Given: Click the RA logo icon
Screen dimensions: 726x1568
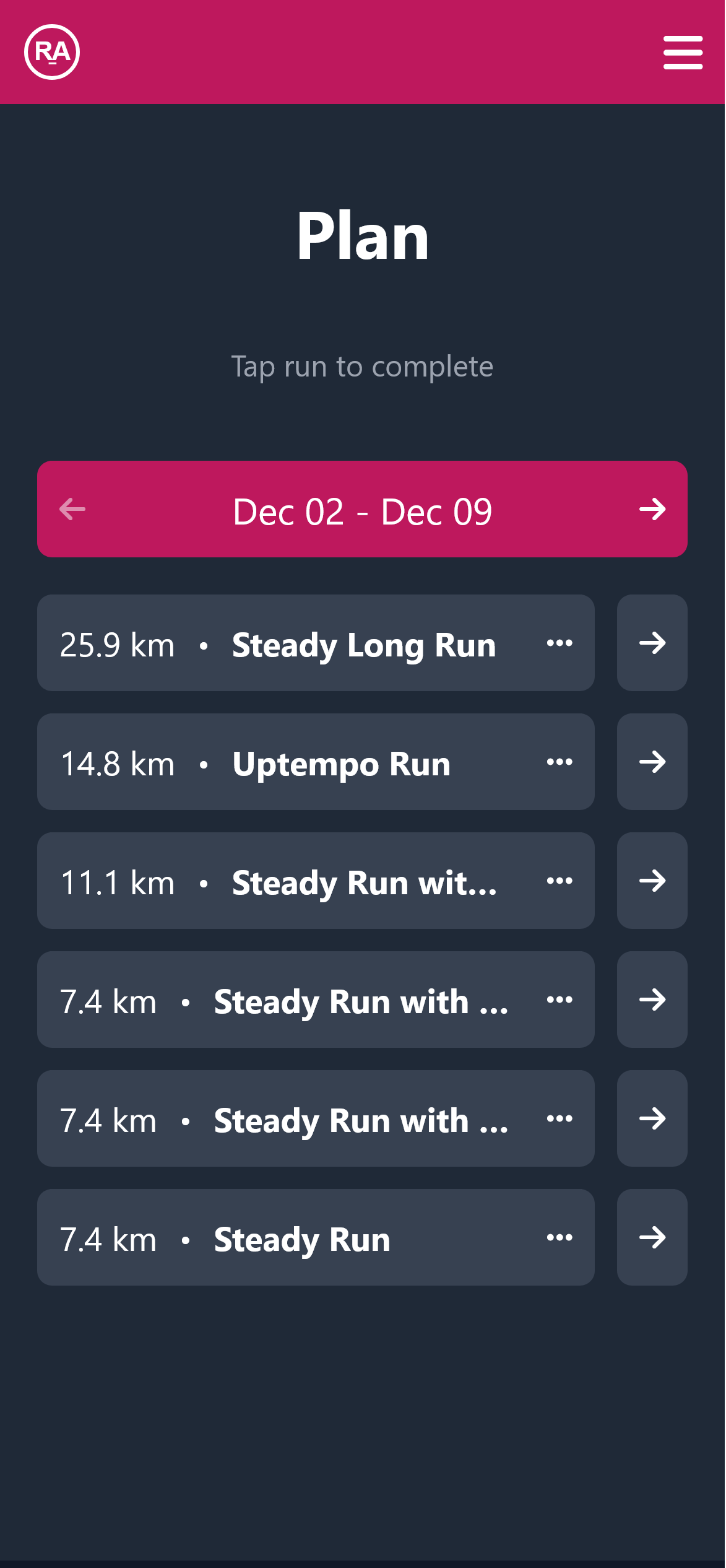Looking at the screenshot, I should tap(52, 52).
